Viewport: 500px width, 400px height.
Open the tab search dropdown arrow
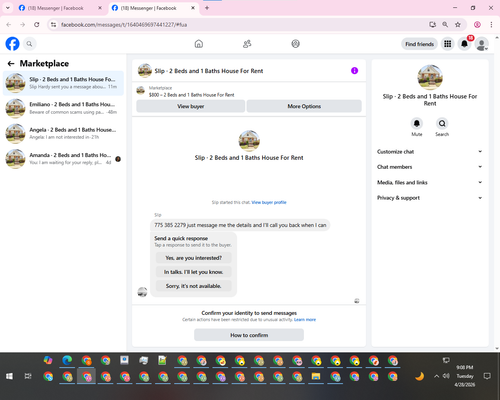coord(8,8)
